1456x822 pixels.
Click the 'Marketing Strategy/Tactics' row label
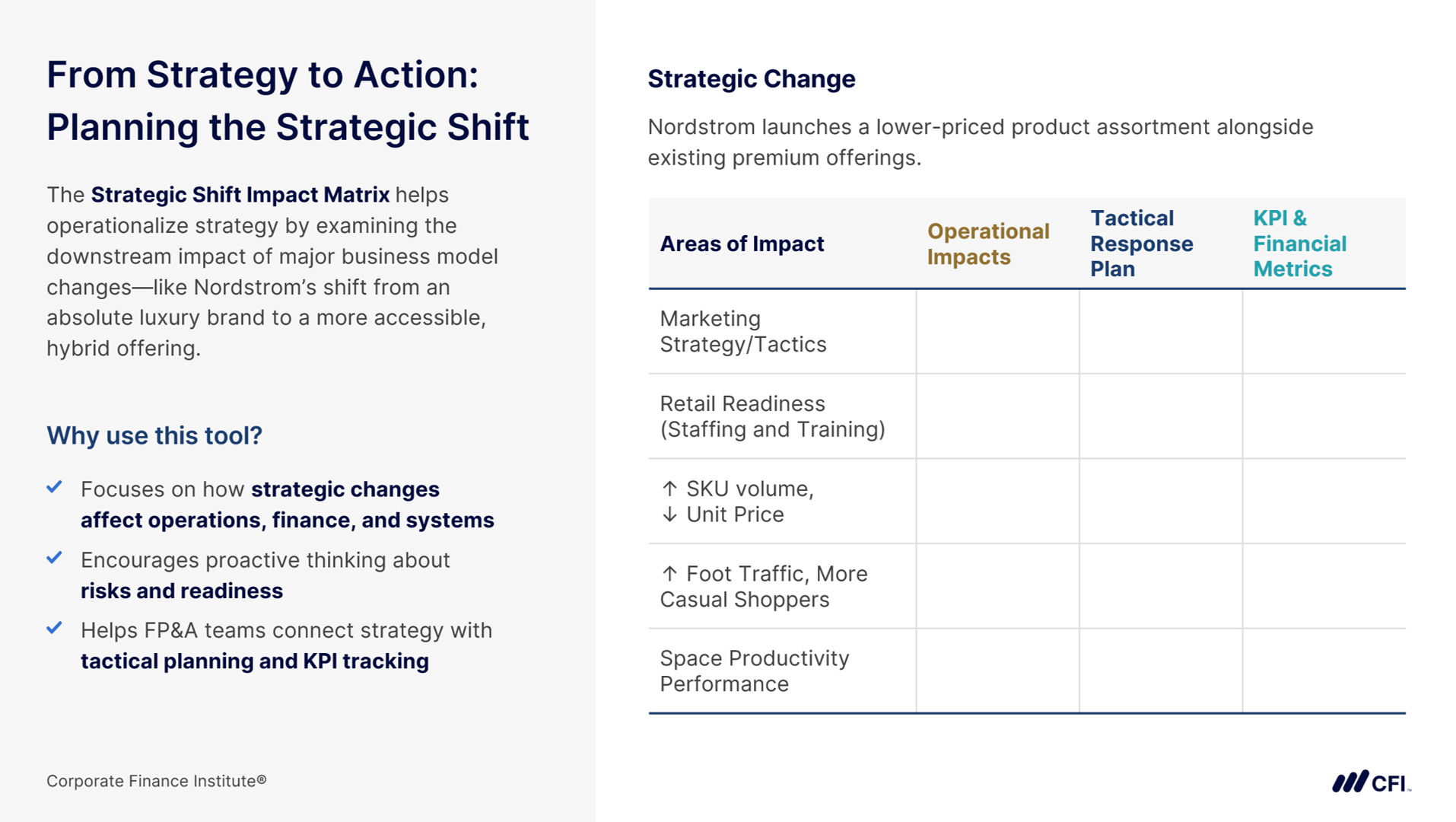coord(742,332)
